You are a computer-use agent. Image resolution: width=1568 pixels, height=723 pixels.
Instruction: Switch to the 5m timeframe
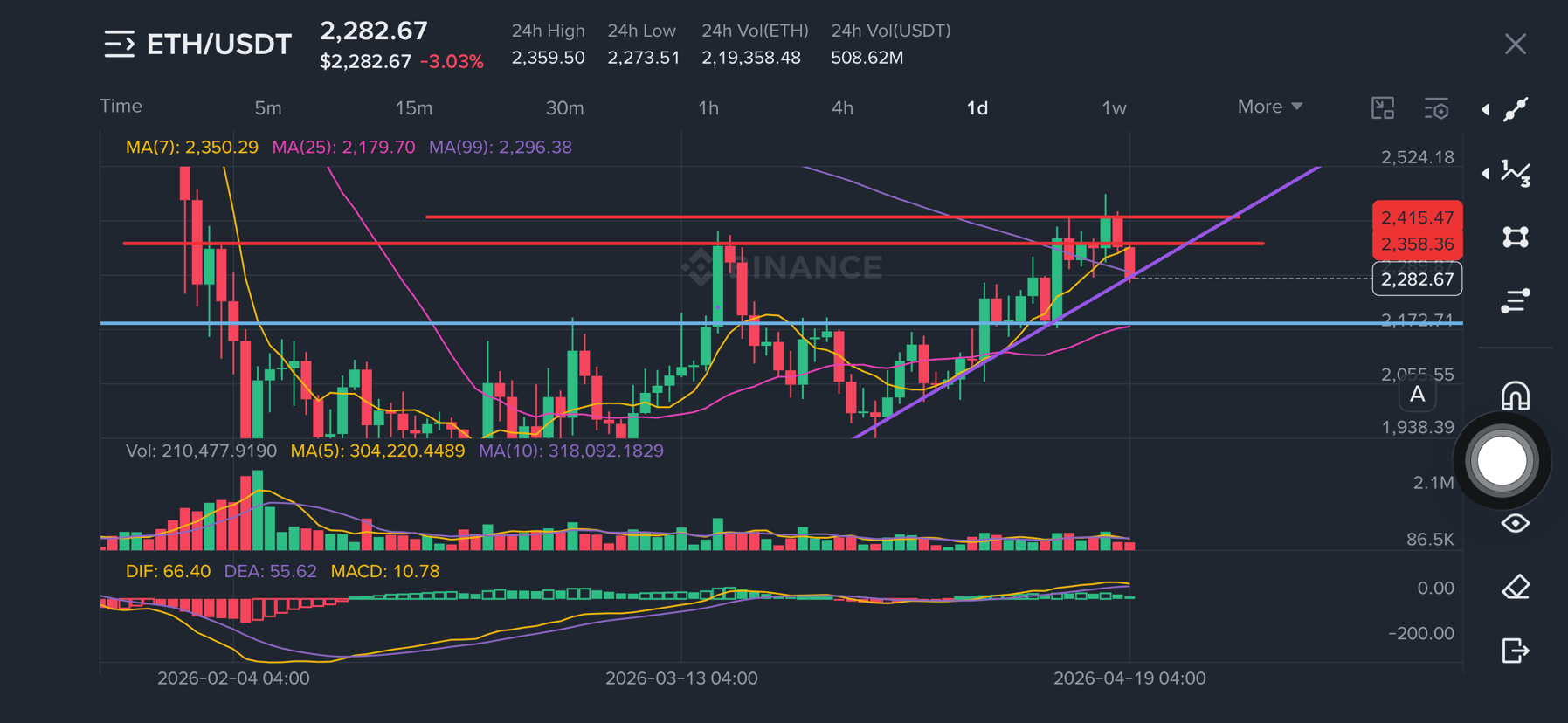268,108
